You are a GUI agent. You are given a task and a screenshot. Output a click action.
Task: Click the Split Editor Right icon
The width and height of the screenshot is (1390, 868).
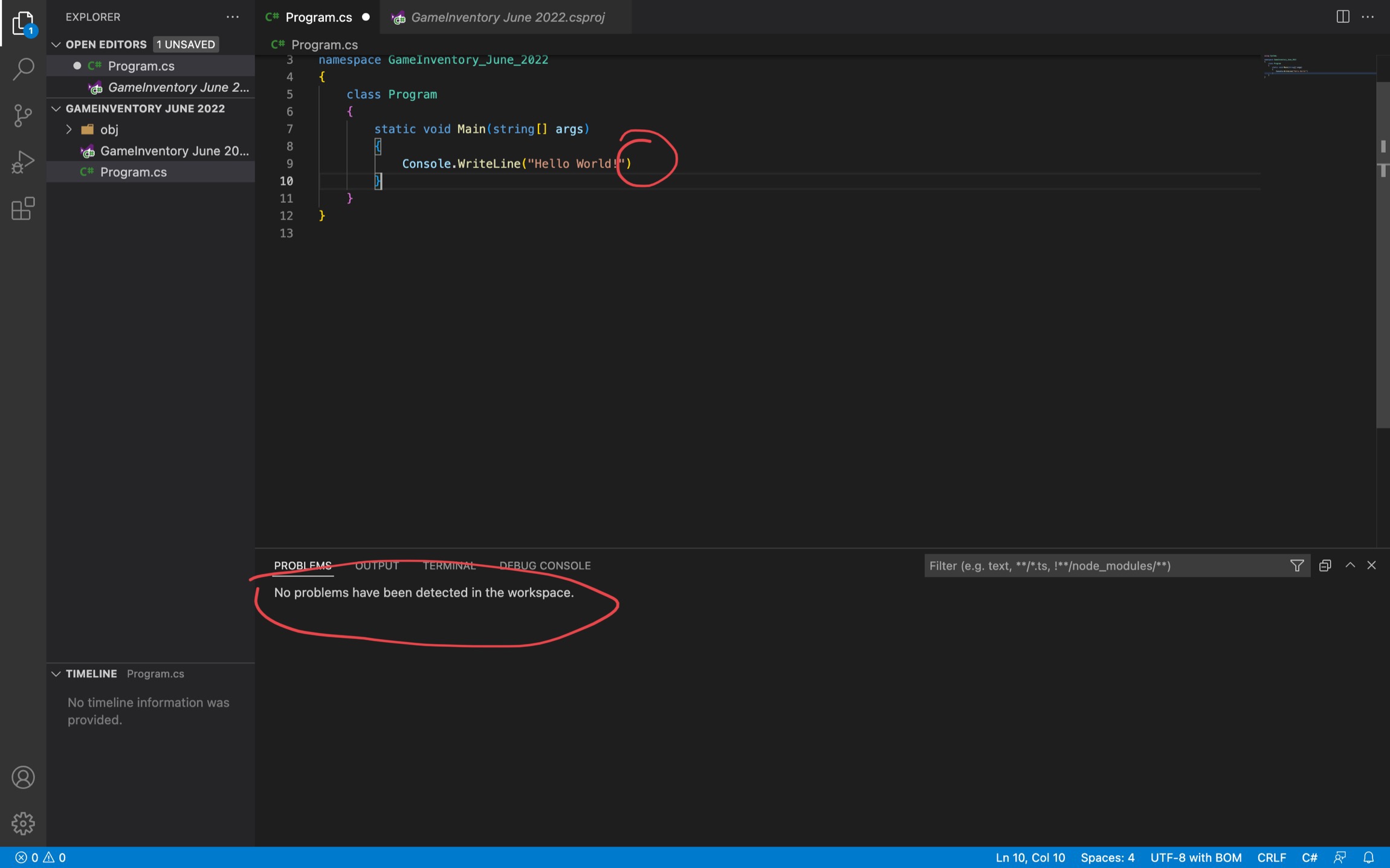pos(1342,17)
